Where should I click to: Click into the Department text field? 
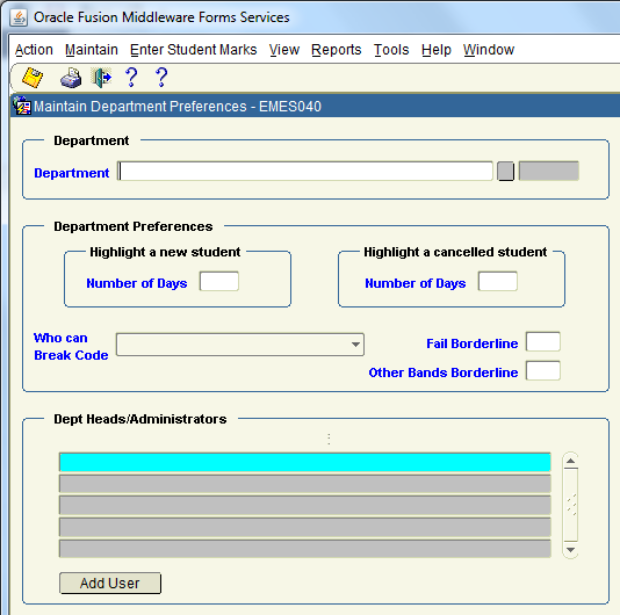coord(305,172)
